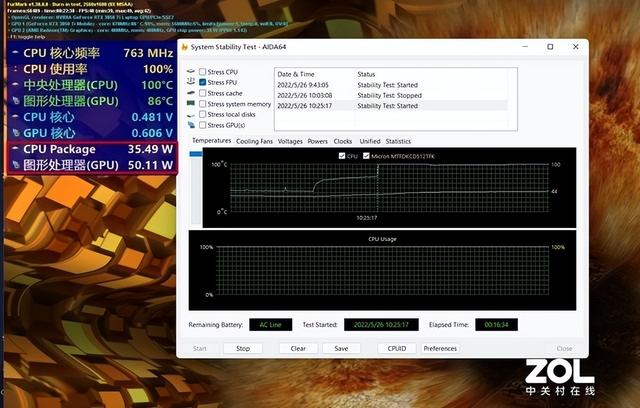Open Preferences dialog
The height and width of the screenshot is (408, 640).
(440, 349)
